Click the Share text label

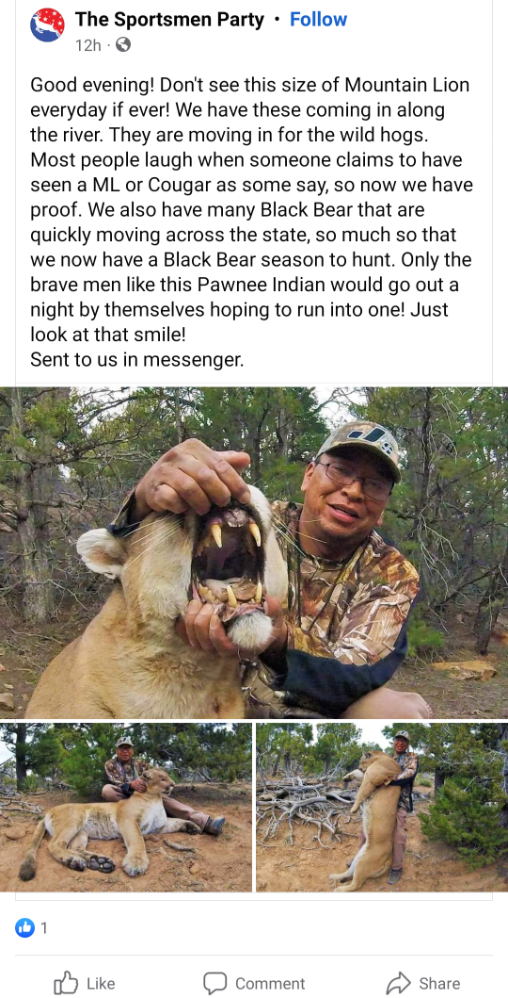click(x=439, y=984)
